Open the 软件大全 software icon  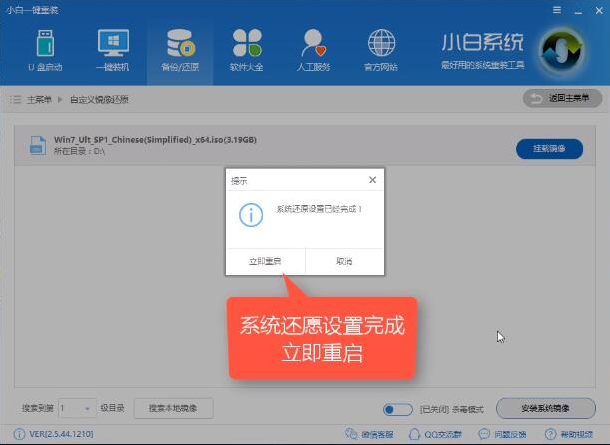[247, 49]
